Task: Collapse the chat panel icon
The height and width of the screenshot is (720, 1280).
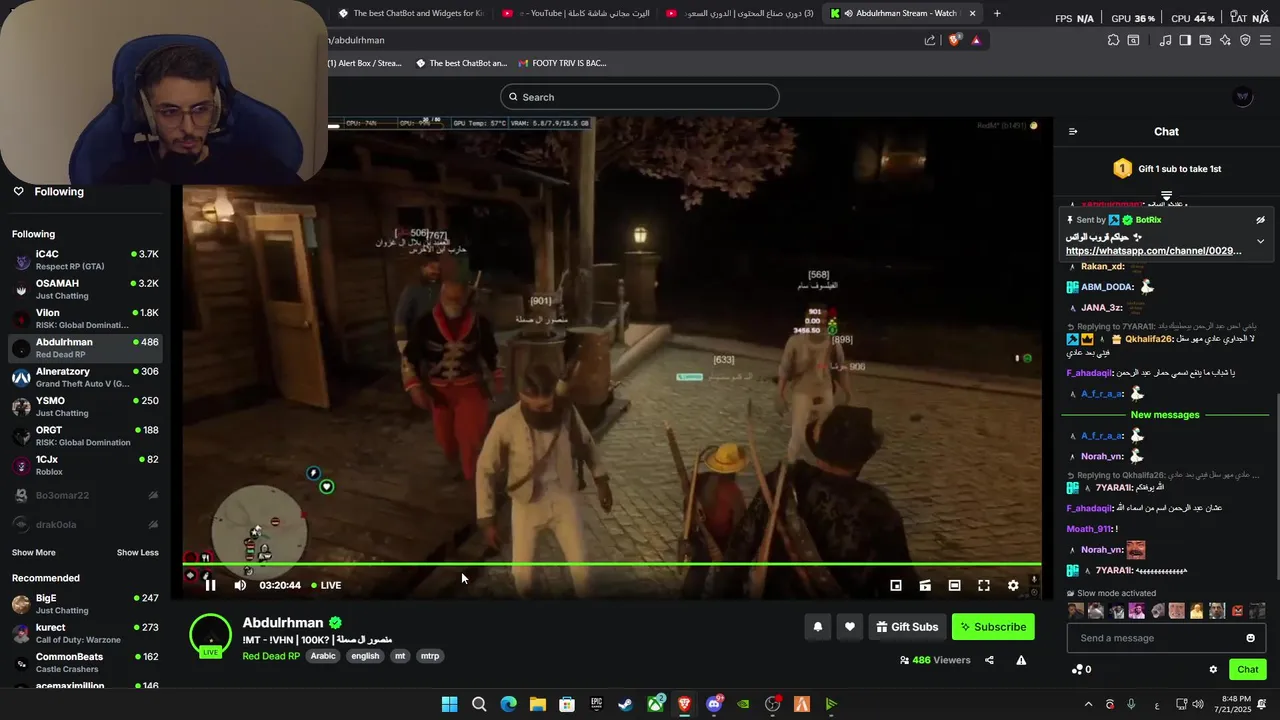Action: pos(1073,132)
